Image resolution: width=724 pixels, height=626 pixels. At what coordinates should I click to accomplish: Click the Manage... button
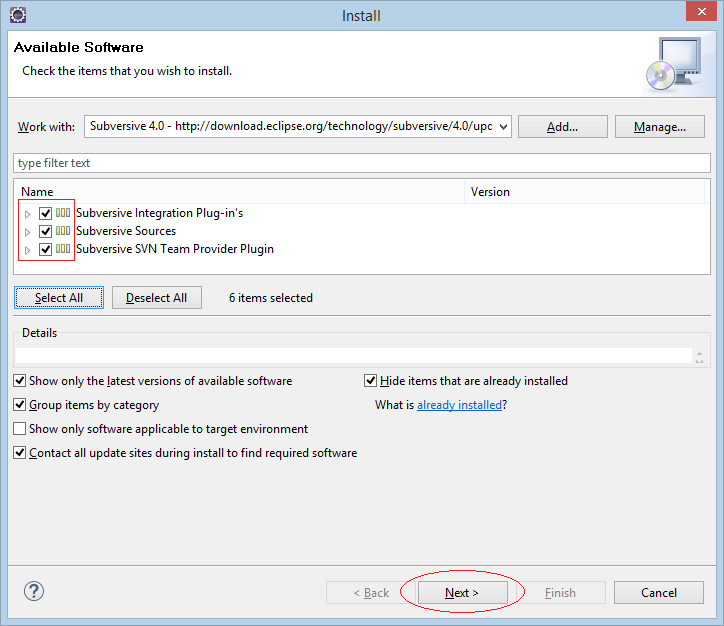click(659, 126)
